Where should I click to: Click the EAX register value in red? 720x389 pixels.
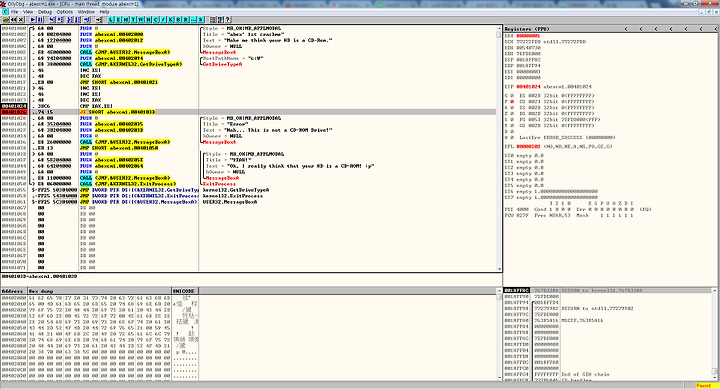pos(528,35)
